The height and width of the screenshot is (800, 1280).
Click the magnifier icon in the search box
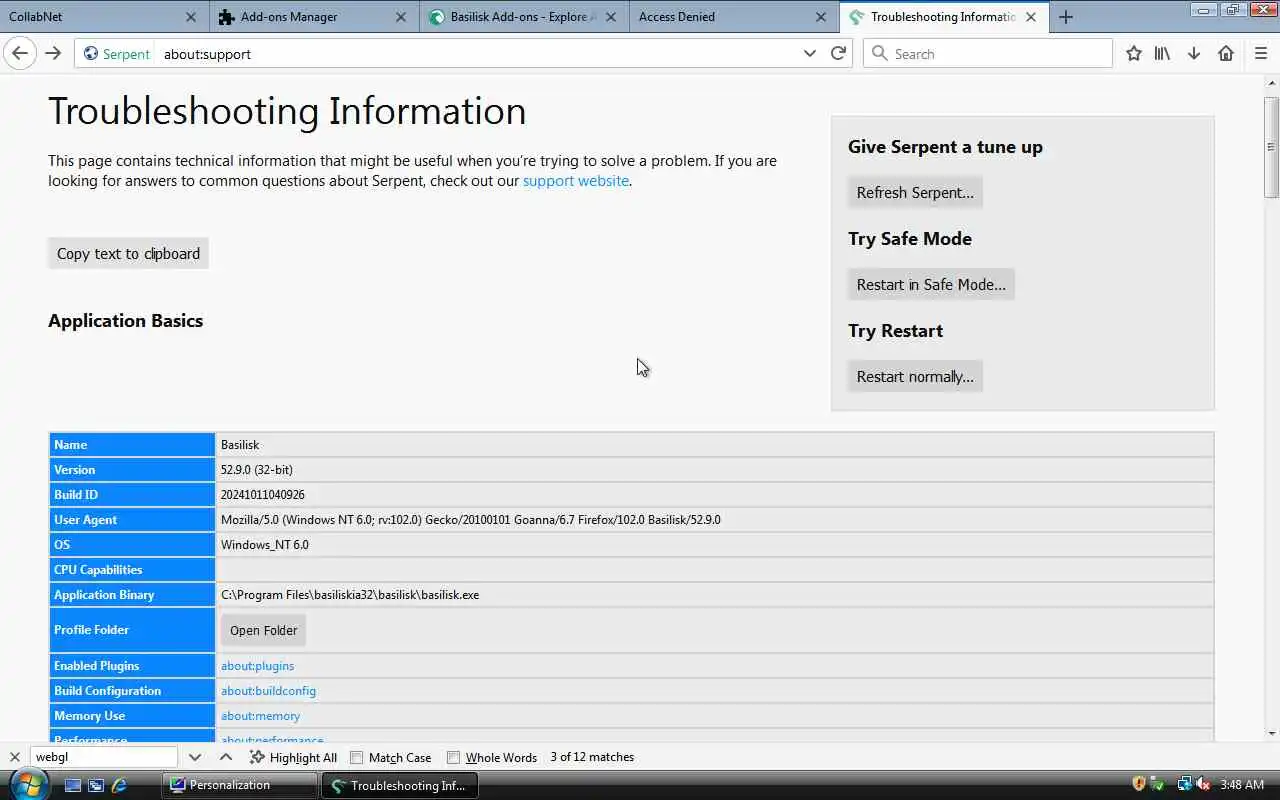click(x=880, y=54)
